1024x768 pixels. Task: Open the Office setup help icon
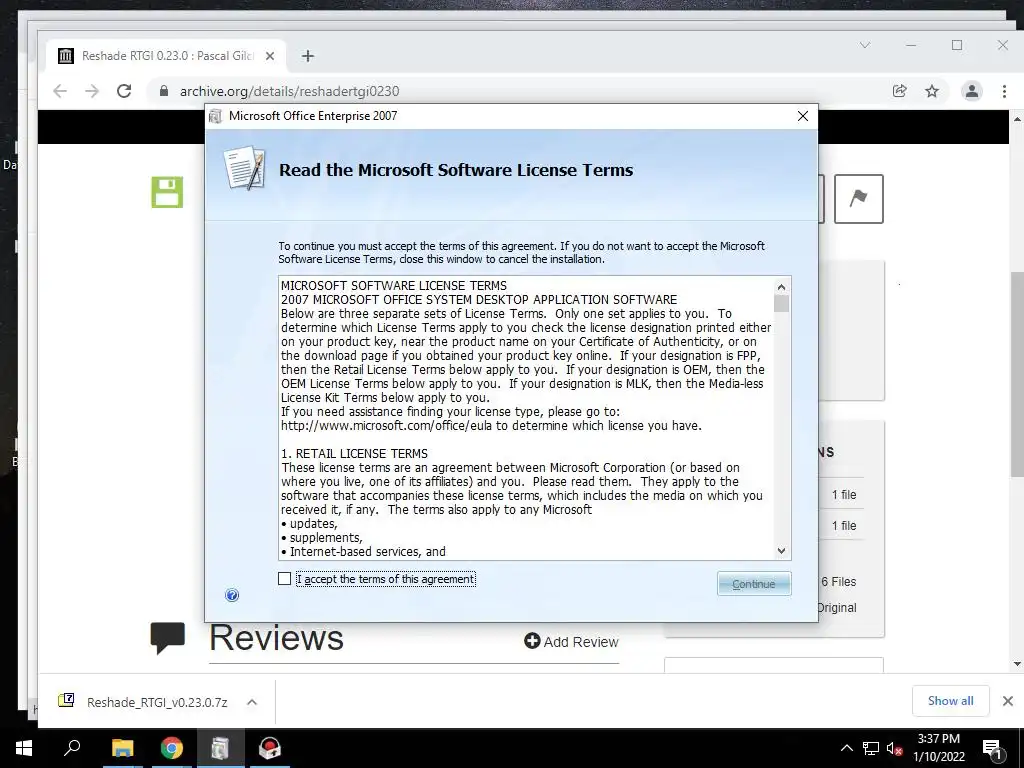[x=232, y=595]
